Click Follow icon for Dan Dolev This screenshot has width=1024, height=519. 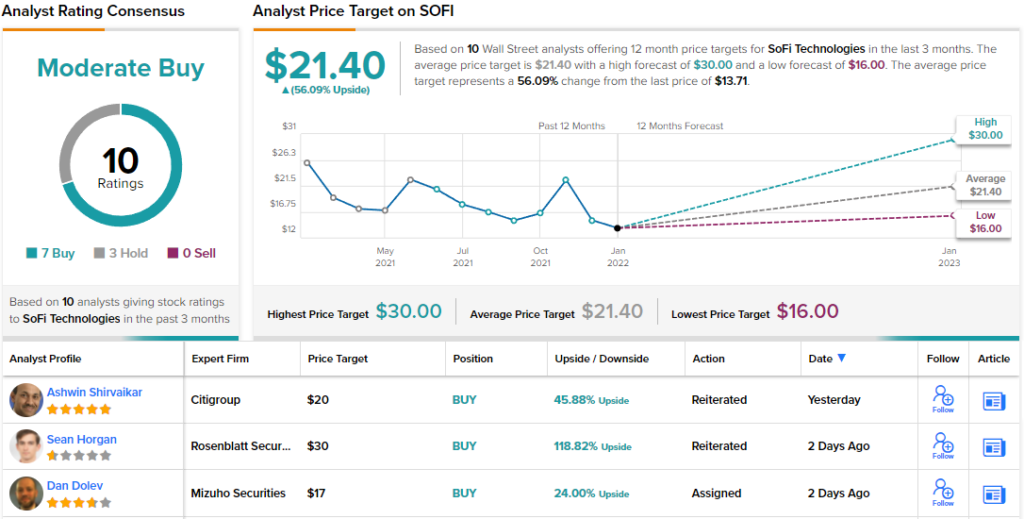tap(943, 491)
